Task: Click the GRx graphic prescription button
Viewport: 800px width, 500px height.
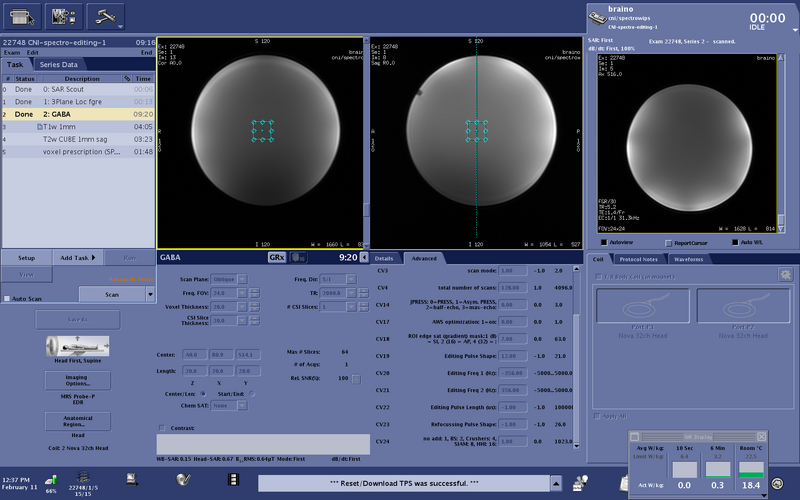Action: click(x=277, y=258)
